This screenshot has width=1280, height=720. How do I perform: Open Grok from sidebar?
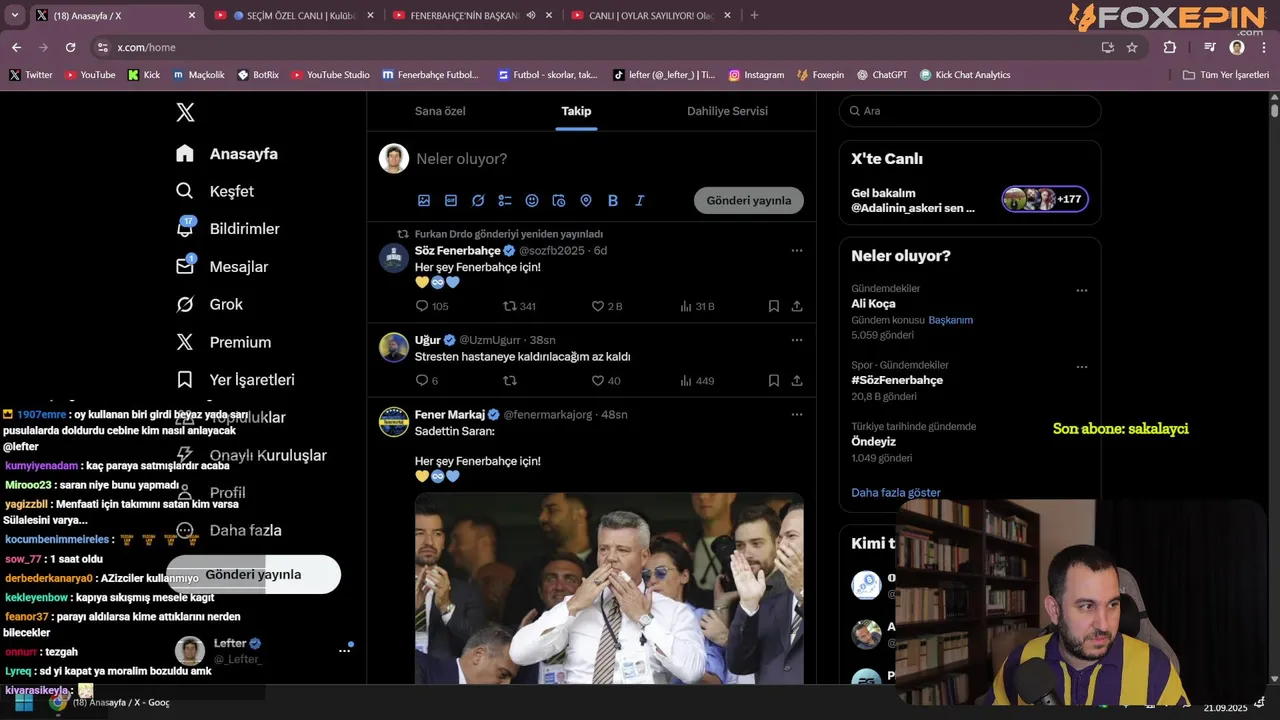(209, 304)
